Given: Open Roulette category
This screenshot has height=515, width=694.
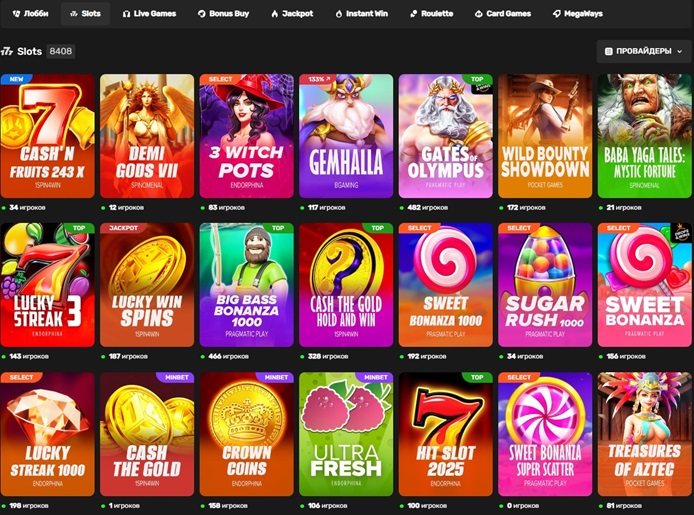Looking at the screenshot, I should tap(432, 14).
